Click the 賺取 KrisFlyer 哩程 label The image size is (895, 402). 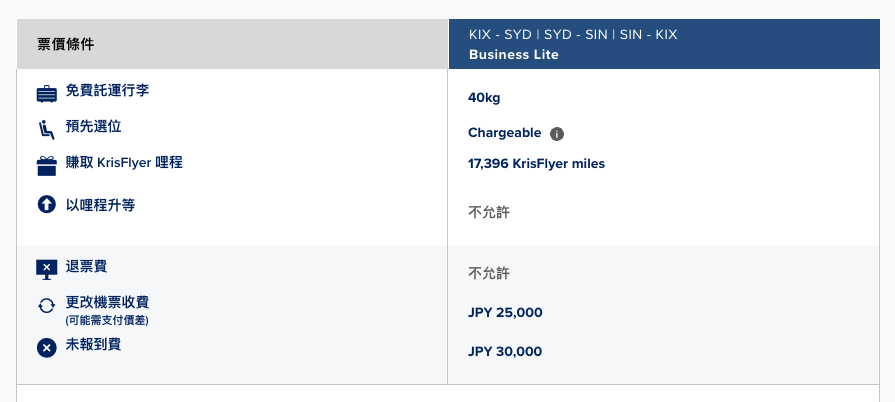124,162
